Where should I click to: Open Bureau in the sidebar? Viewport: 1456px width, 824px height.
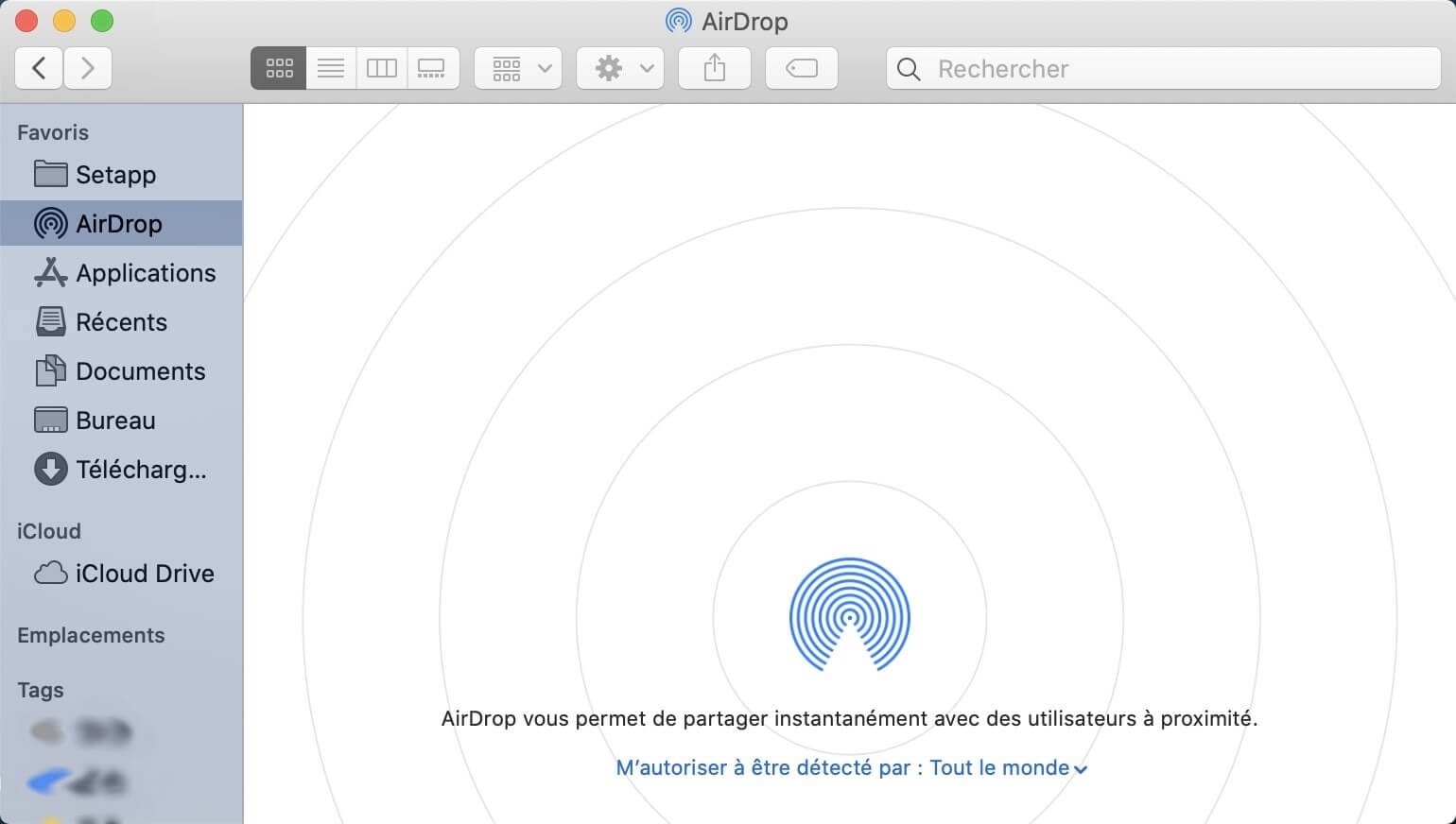tap(121, 421)
